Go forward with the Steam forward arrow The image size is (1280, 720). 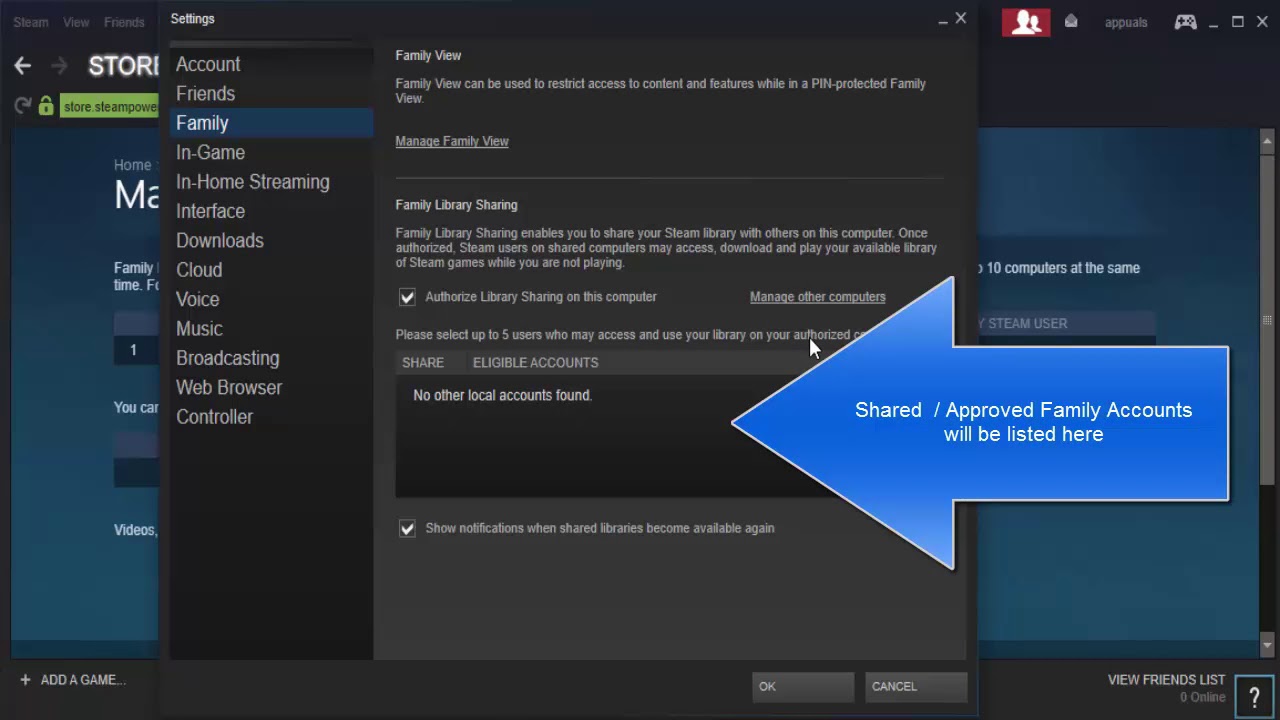tap(60, 66)
